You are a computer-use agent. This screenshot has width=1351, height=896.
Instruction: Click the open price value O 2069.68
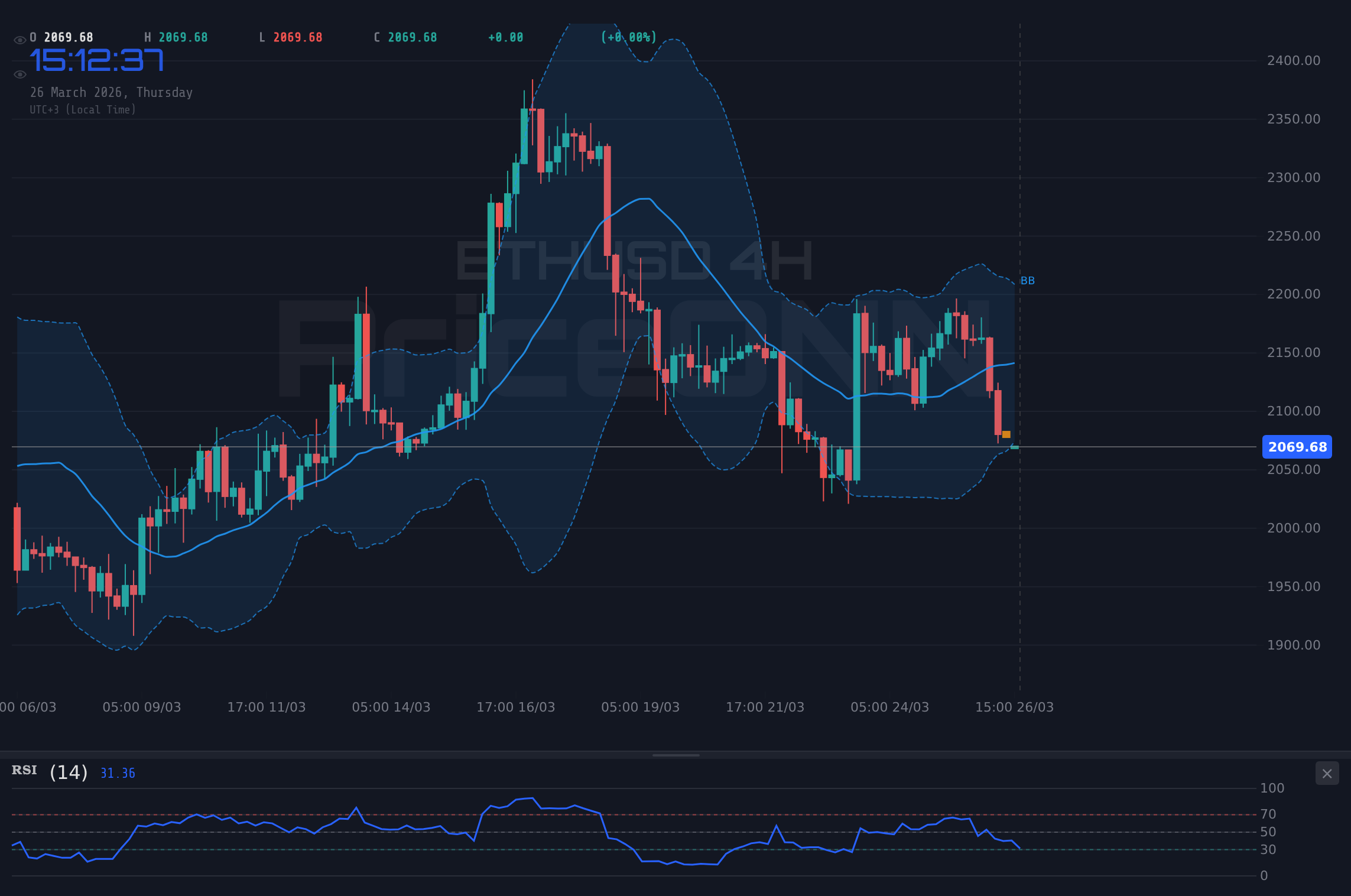coord(61,37)
